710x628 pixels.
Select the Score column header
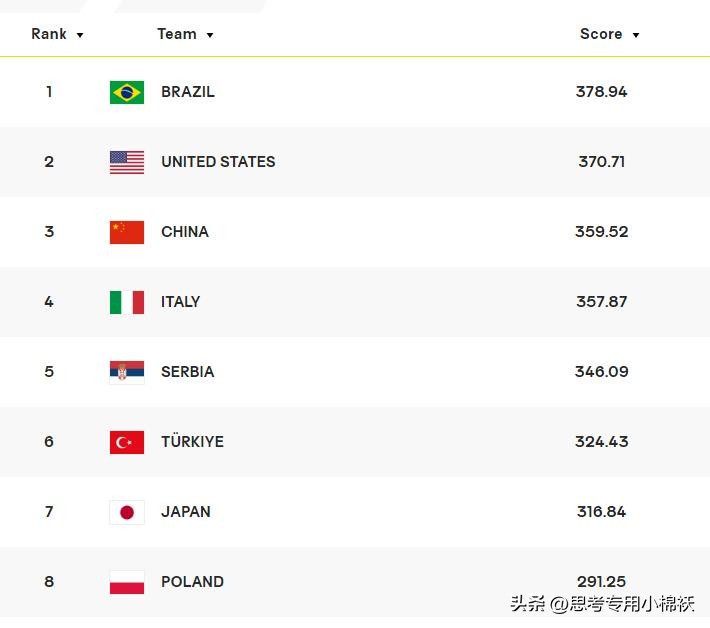point(601,34)
